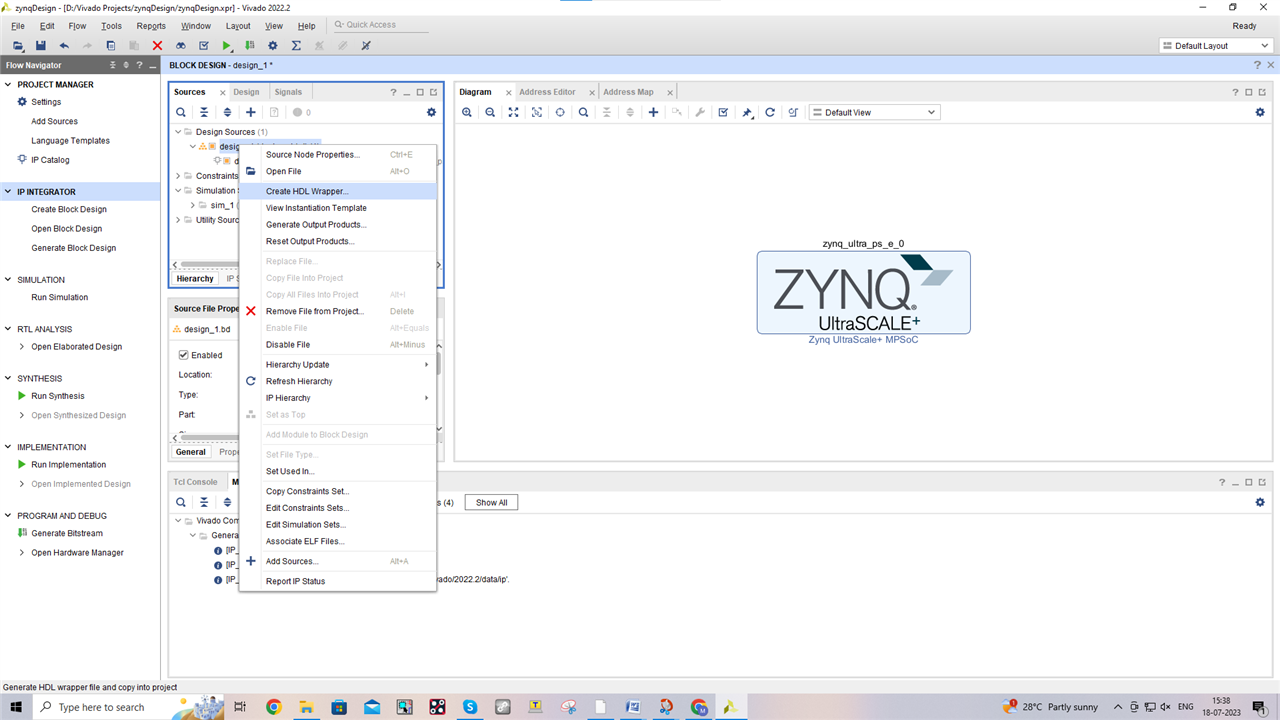Switch to the Signals tab in Sources panel
Image resolution: width=1280 pixels, height=720 pixels.
coord(288,92)
